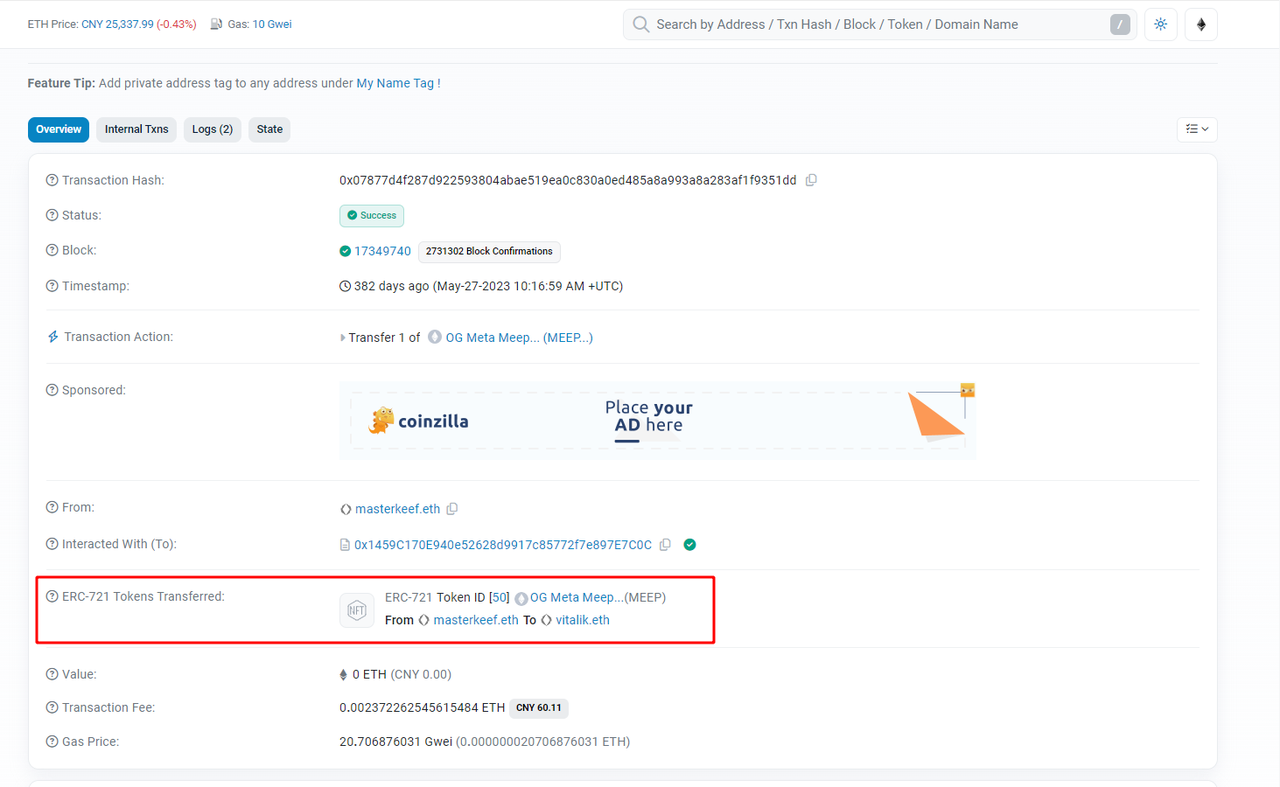The width and height of the screenshot is (1280, 787).
Task: Open the list view options dropdown
Action: click(1197, 129)
